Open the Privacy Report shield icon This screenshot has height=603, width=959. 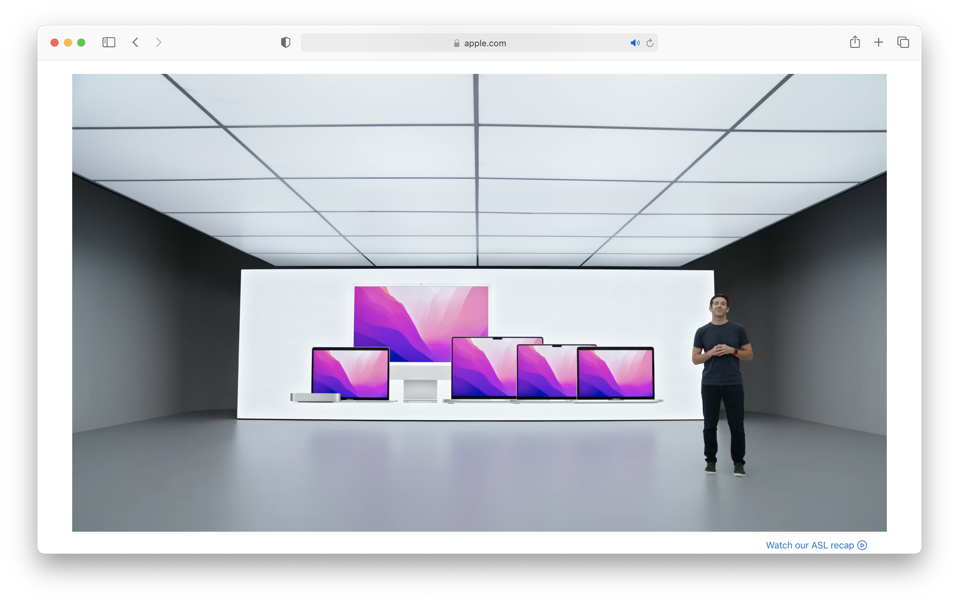pos(285,43)
